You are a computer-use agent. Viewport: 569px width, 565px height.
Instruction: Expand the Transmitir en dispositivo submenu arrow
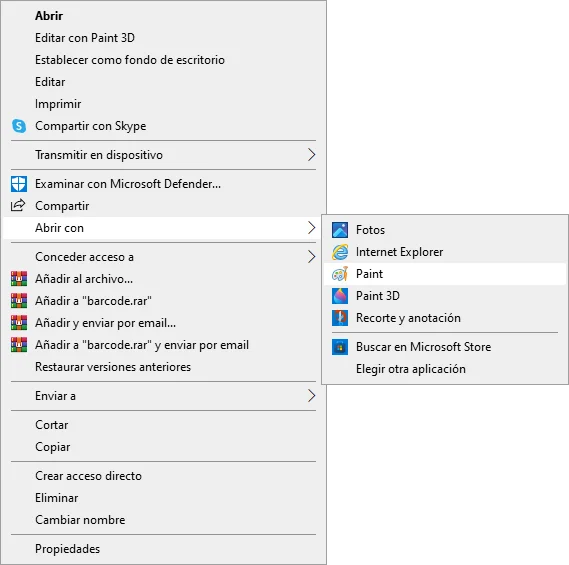[x=311, y=155]
